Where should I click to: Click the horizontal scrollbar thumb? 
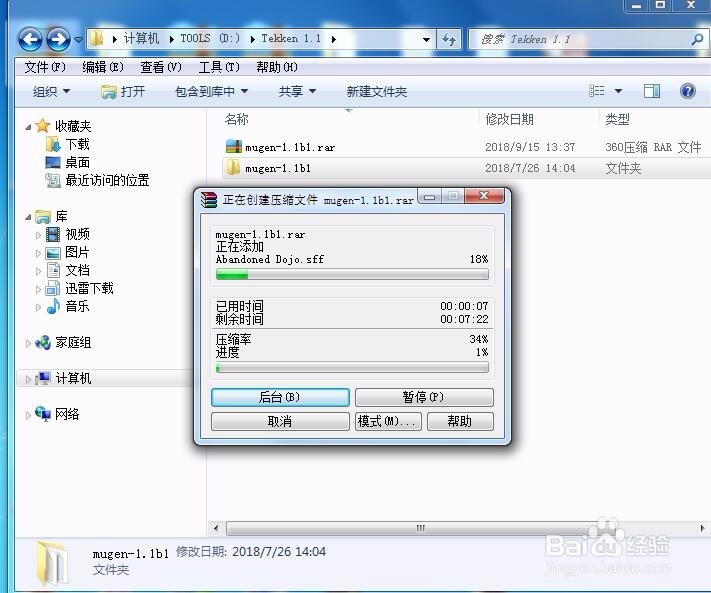pyautogui.click(x=421, y=528)
